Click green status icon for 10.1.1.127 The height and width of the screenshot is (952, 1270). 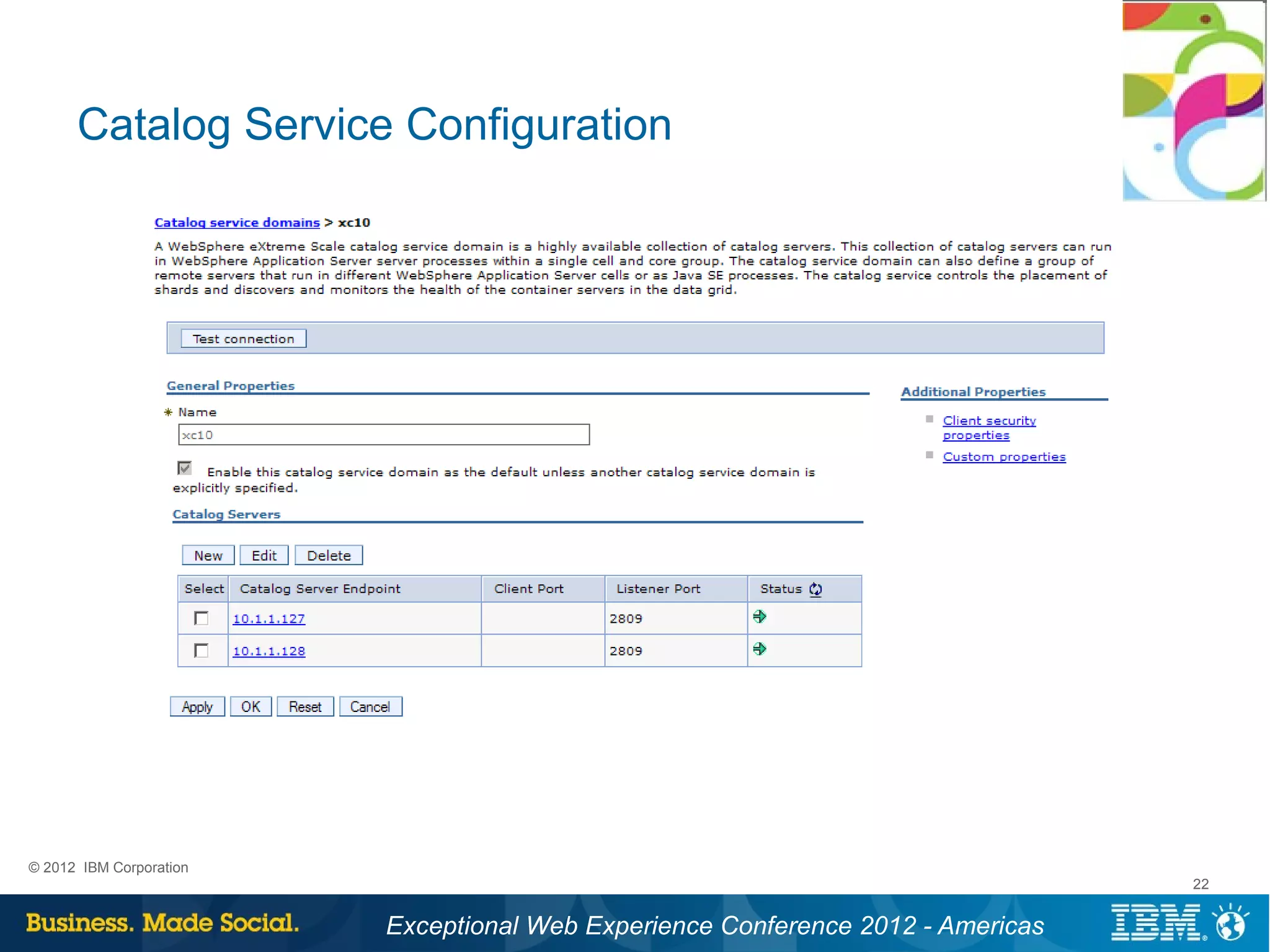click(x=760, y=616)
